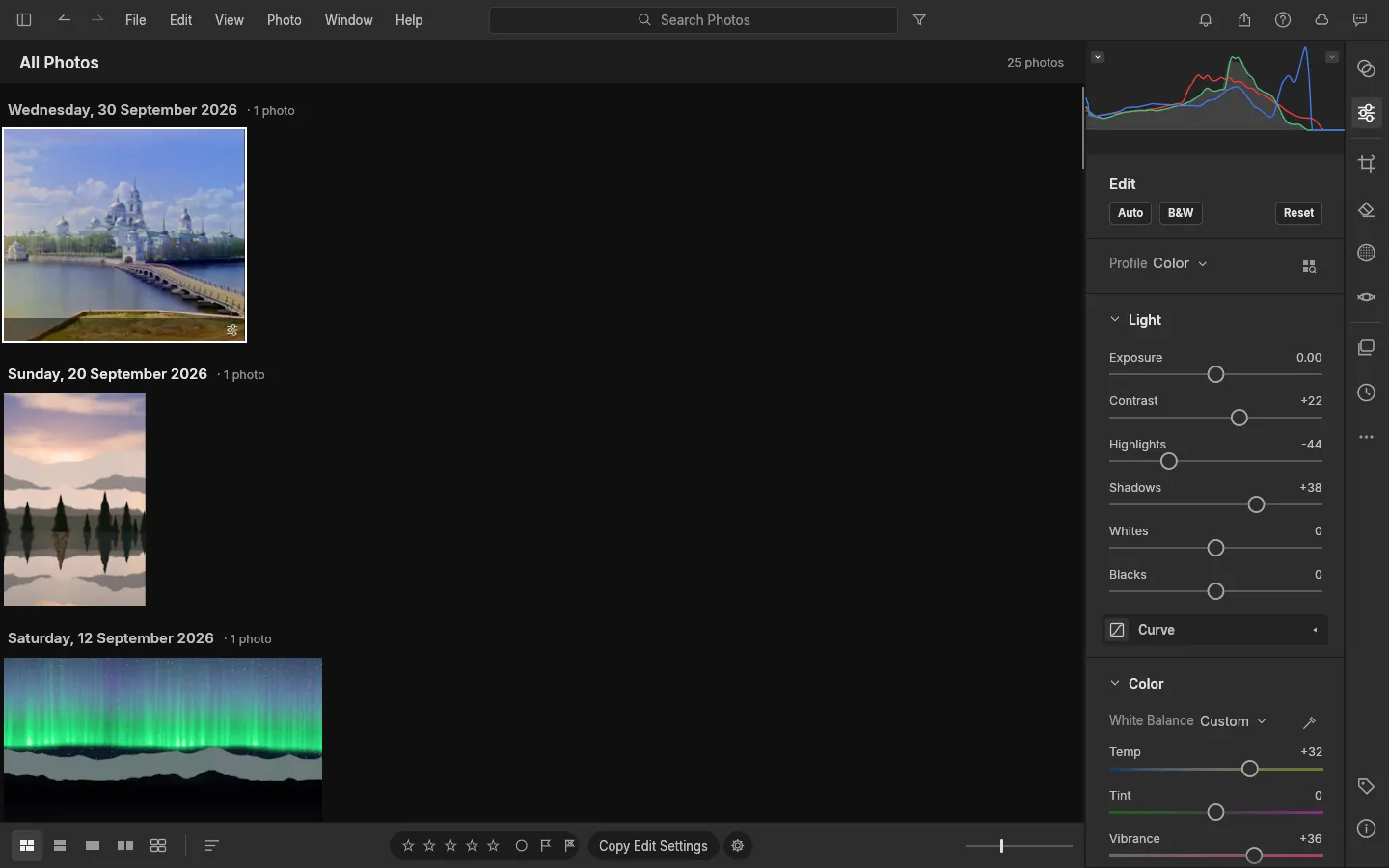The height and width of the screenshot is (868, 1389).
Task: Show the photo Info panel
Action: tap(1366, 828)
